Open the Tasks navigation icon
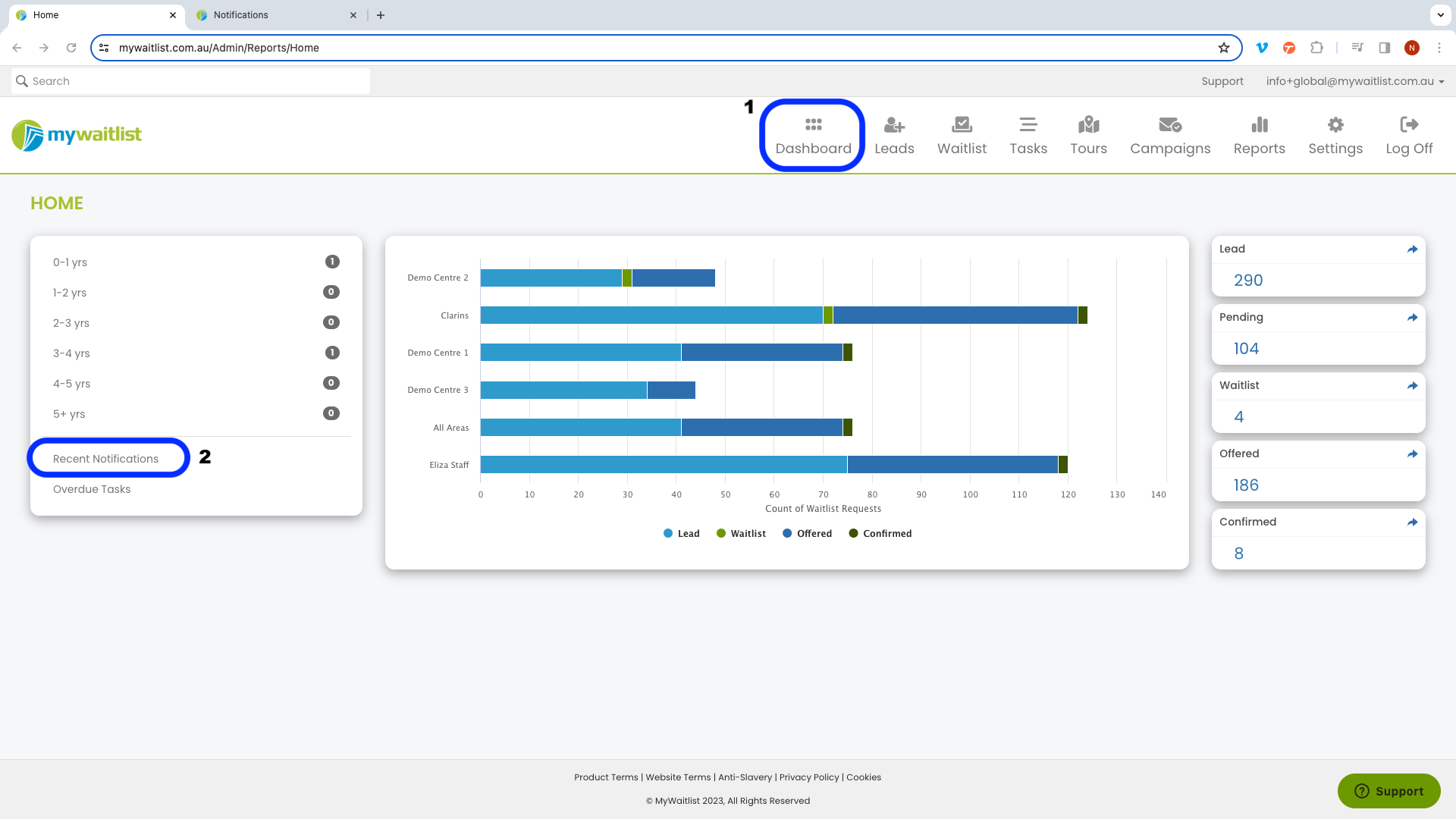Viewport: 1456px width, 819px height. pos(1028,124)
